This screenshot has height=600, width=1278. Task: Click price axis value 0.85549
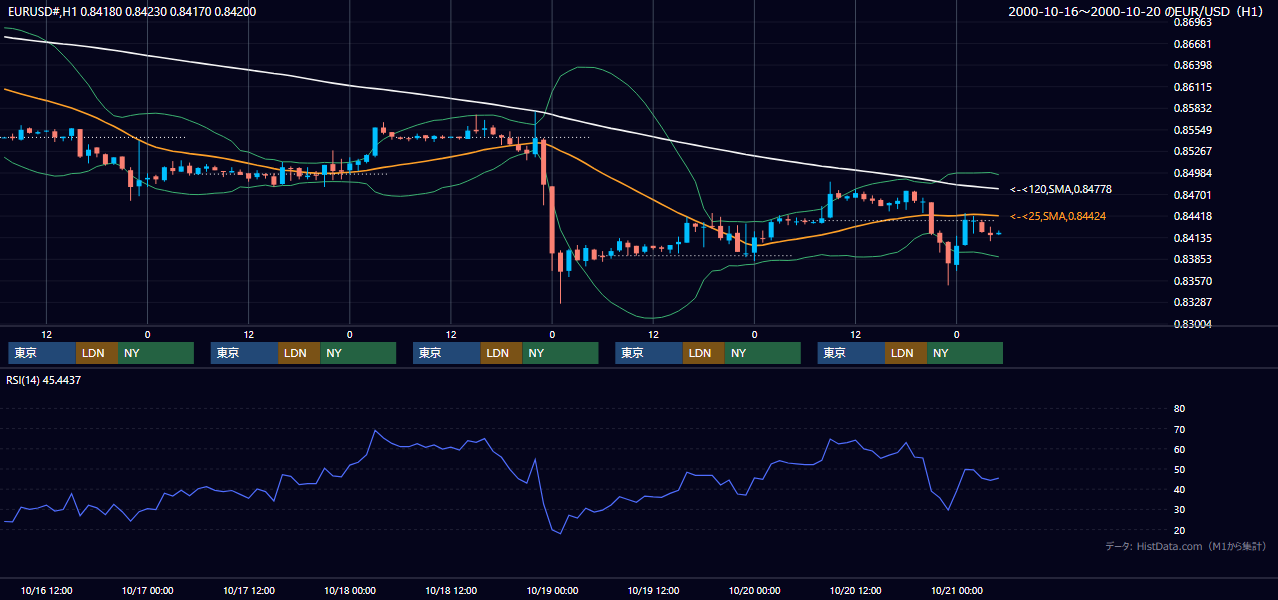(1192, 130)
